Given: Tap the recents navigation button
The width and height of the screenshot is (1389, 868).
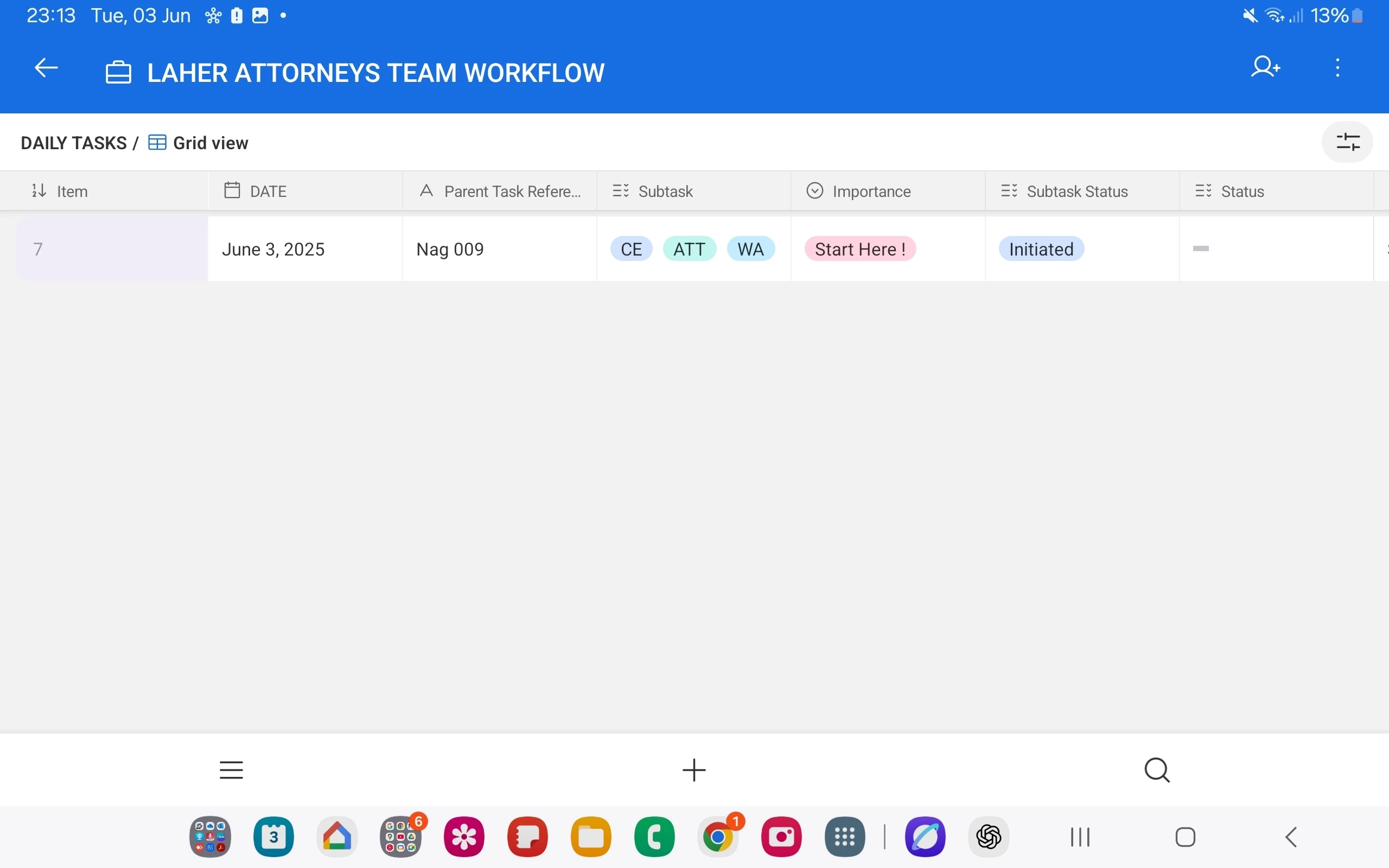Looking at the screenshot, I should [1080, 837].
